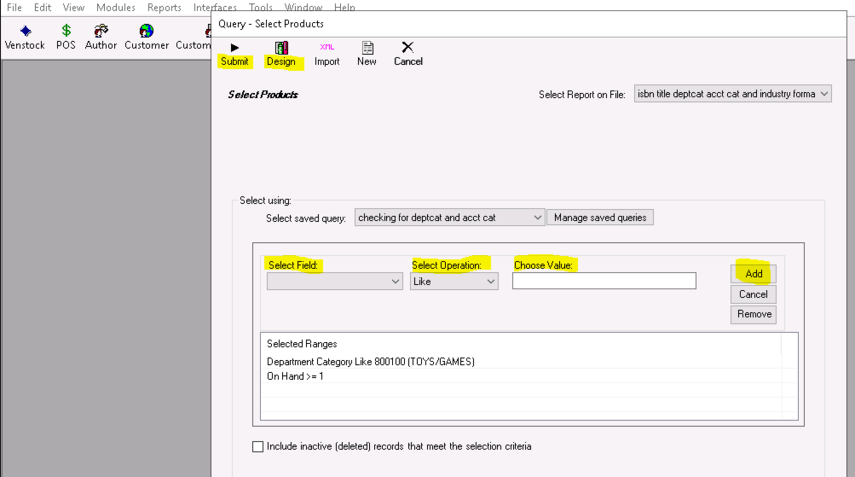Open the File menu
This screenshot has width=855, height=477.
click(x=14, y=8)
